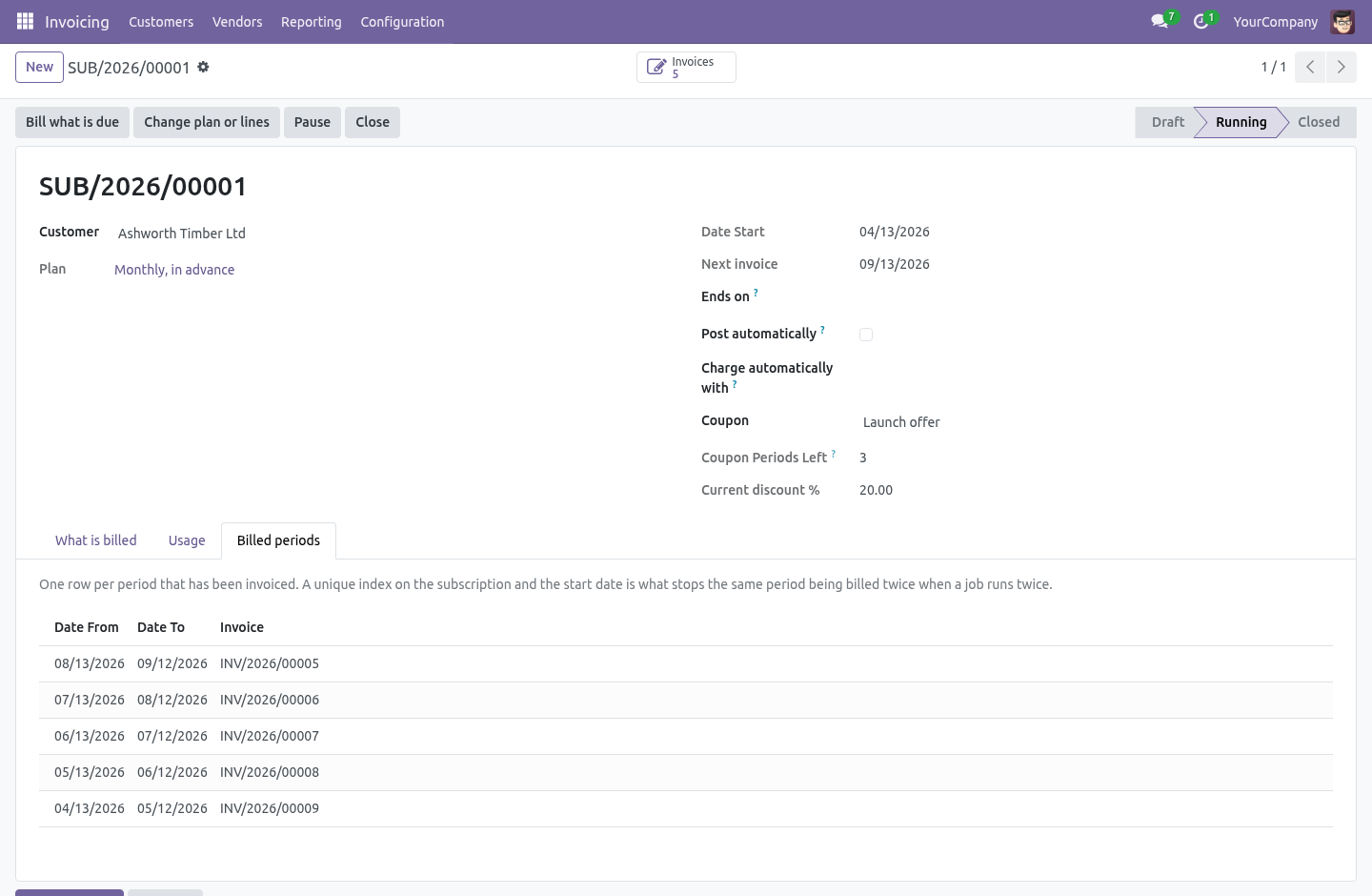Viewport: 1372px width, 896px height.
Task: Click the gear actions icon beside SUB/2026/00001
Action: tap(203, 67)
